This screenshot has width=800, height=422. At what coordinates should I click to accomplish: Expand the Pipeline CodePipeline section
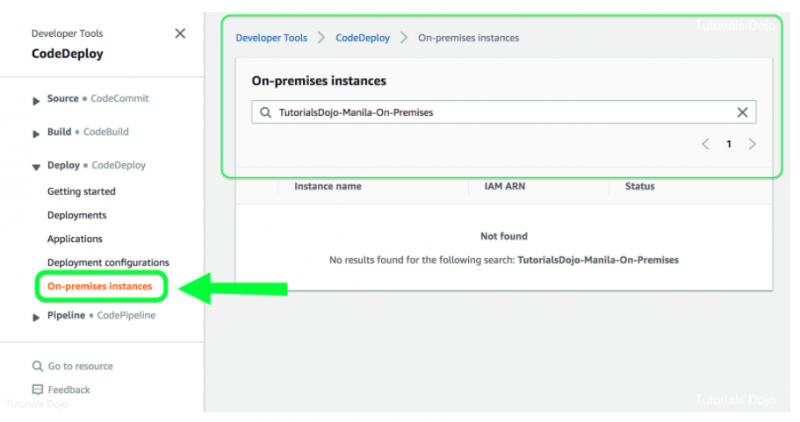point(38,316)
